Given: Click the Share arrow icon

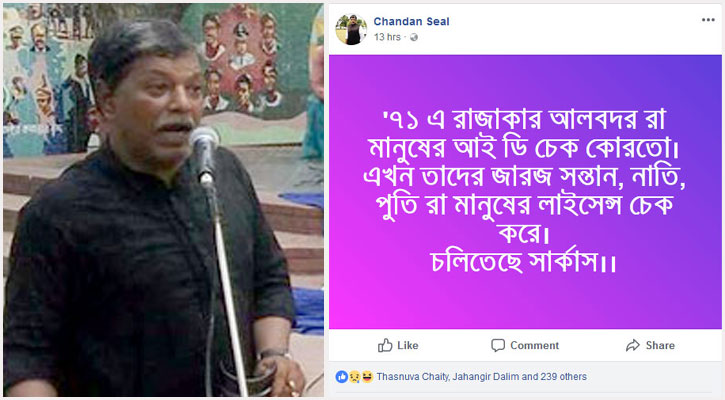Looking at the screenshot, I should pos(633,345).
